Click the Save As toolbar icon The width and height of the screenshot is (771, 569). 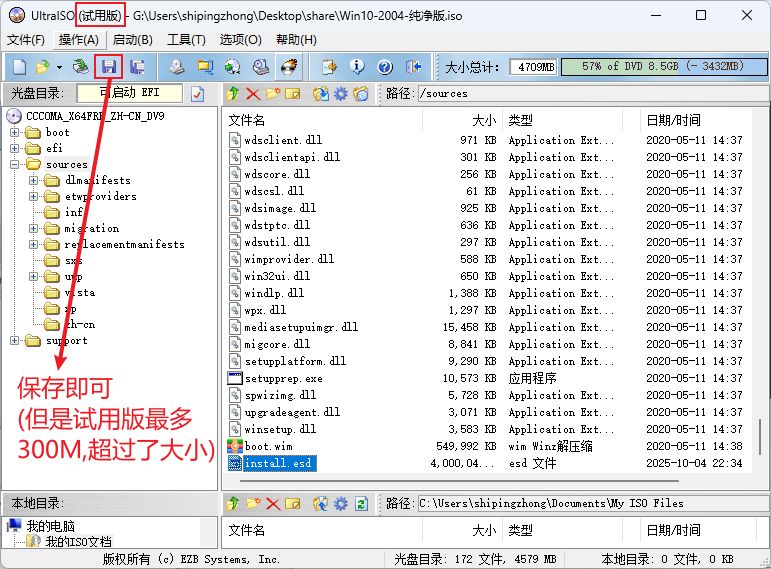[137, 67]
